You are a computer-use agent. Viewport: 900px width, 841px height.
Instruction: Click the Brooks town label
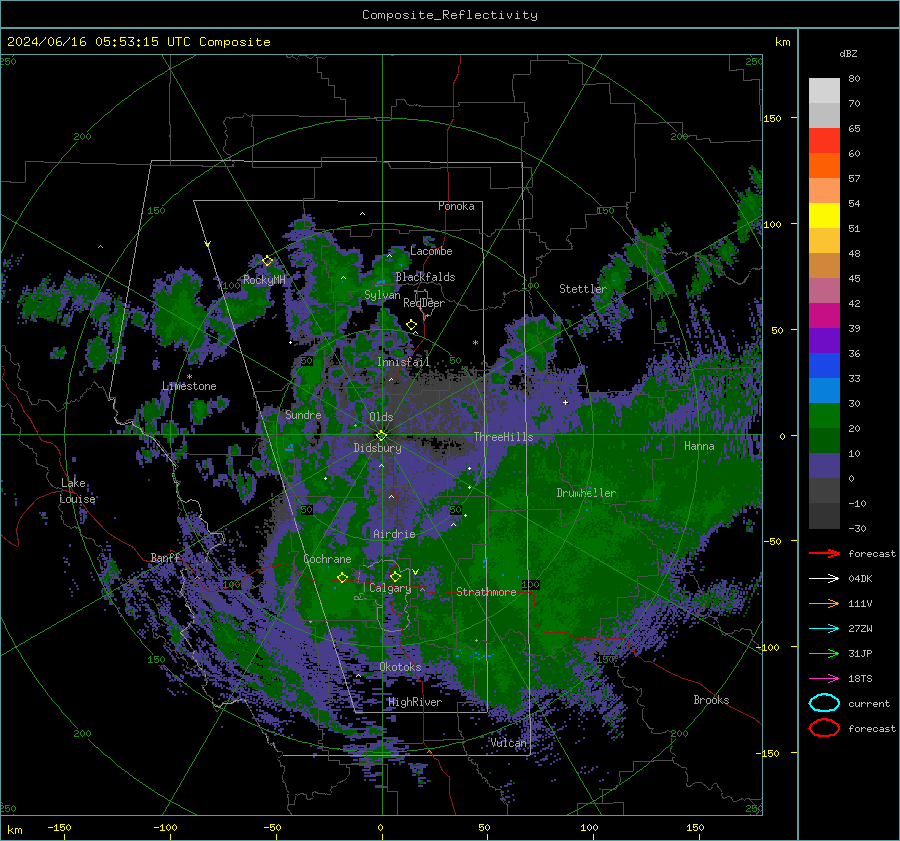pyautogui.click(x=711, y=700)
